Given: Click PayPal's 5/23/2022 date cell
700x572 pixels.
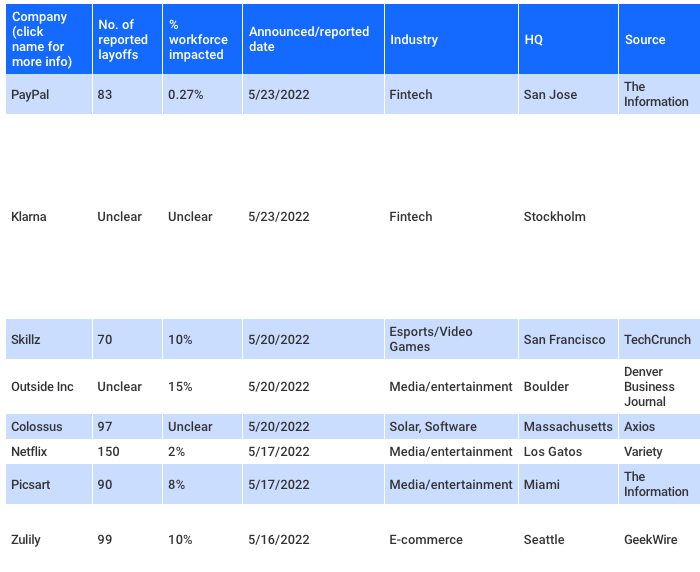Looking at the screenshot, I should tap(313, 95).
